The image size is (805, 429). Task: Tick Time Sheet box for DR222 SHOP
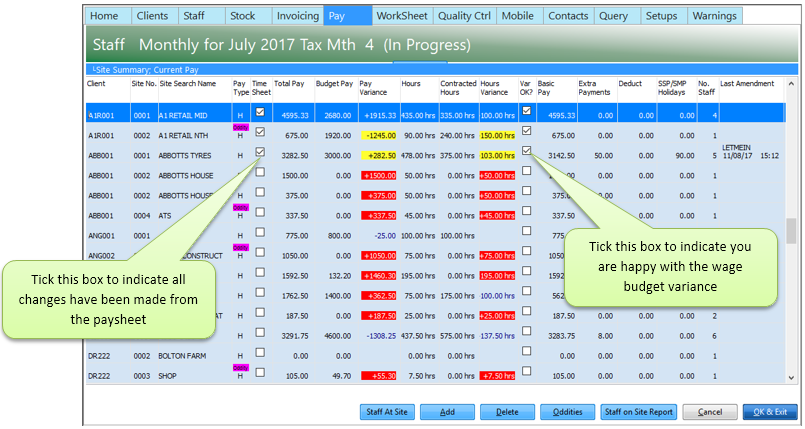[x=260, y=372]
